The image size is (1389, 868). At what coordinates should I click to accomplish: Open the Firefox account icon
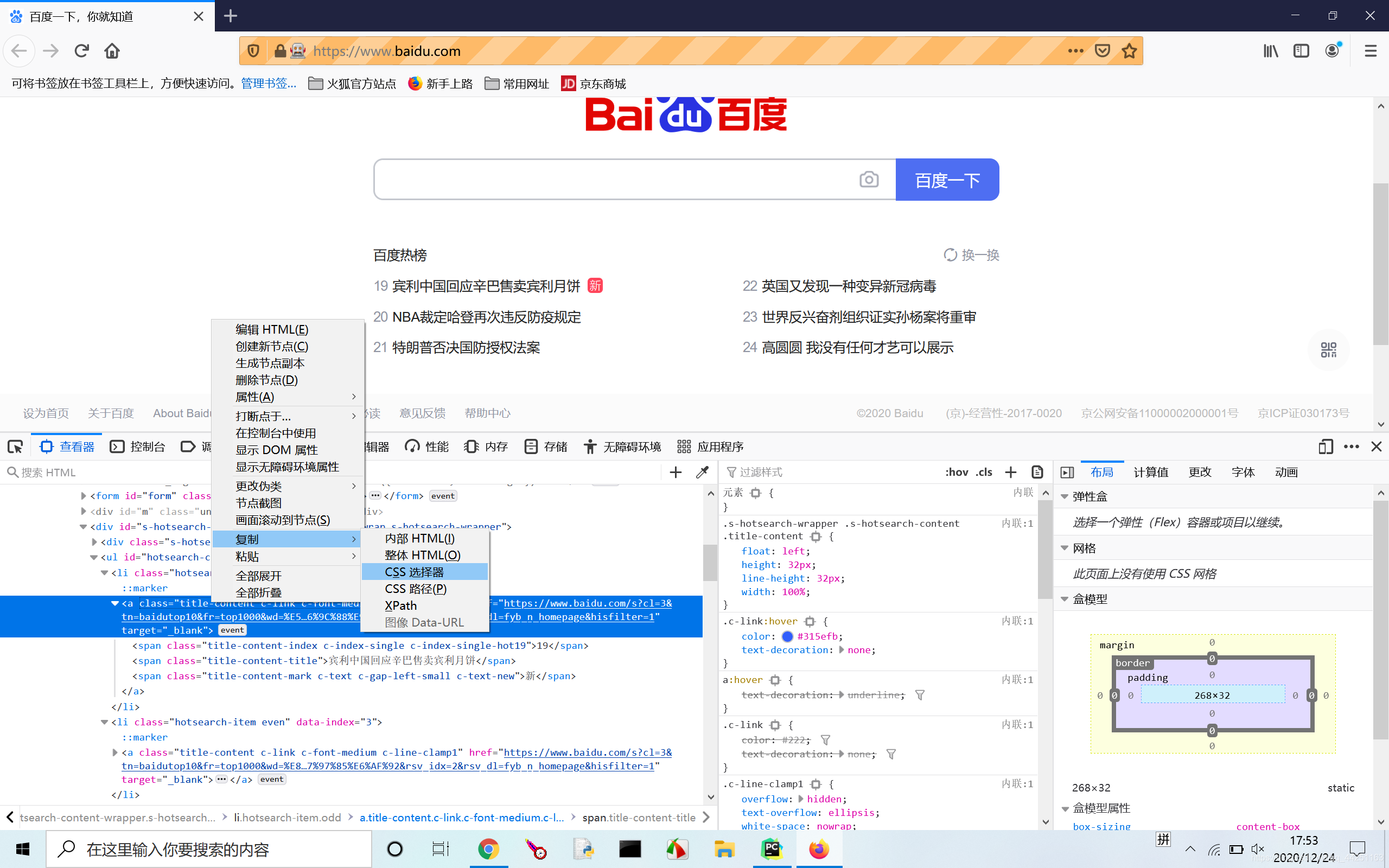tap(1332, 50)
